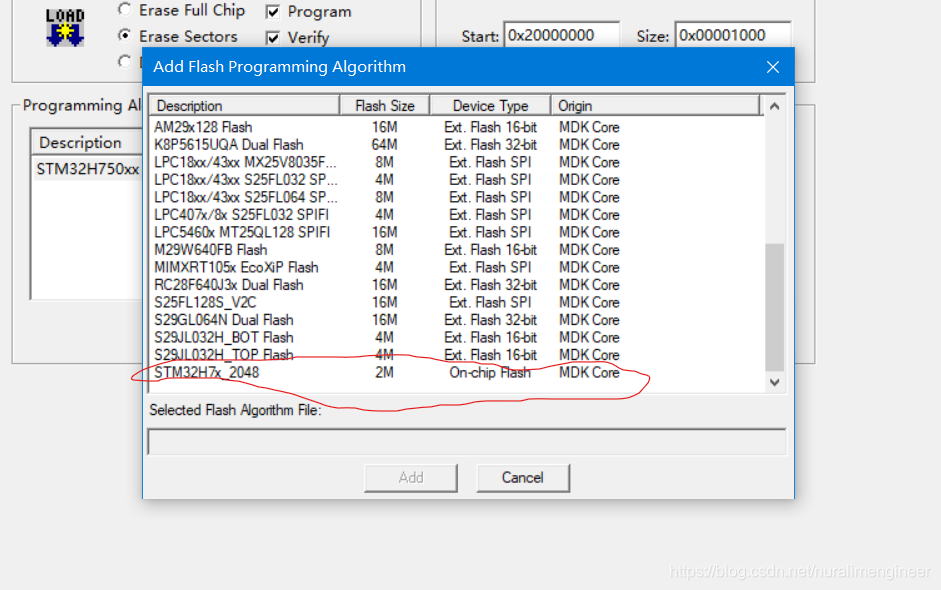
Task: Edit the Size field 0x00001000
Action: pyautogui.click(x=733, y=35)
